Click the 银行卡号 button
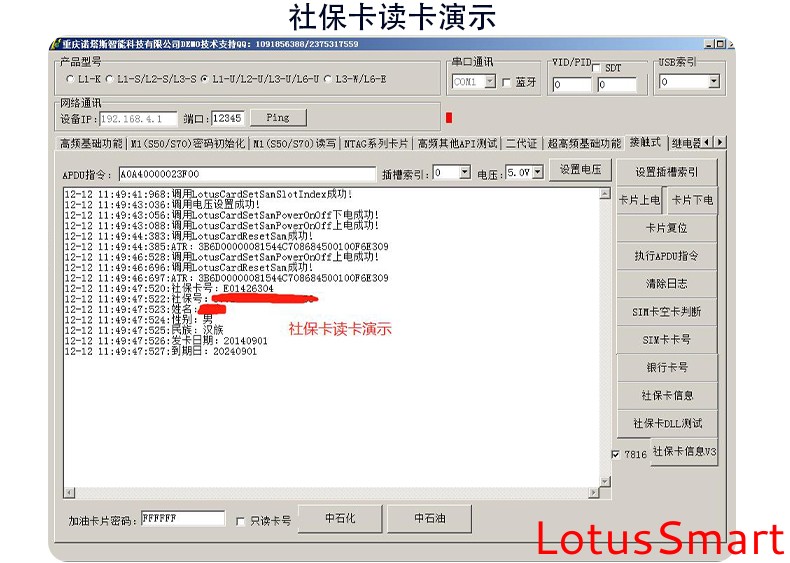 point(667,367)
